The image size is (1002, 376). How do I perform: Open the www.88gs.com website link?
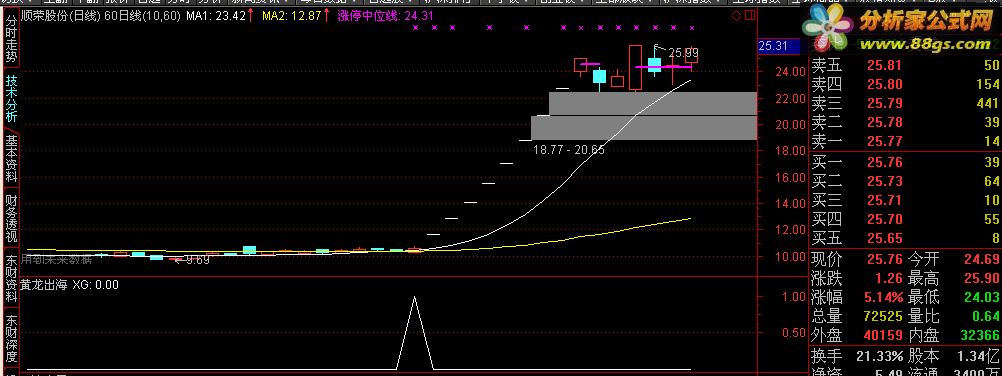tap(928, 44)
